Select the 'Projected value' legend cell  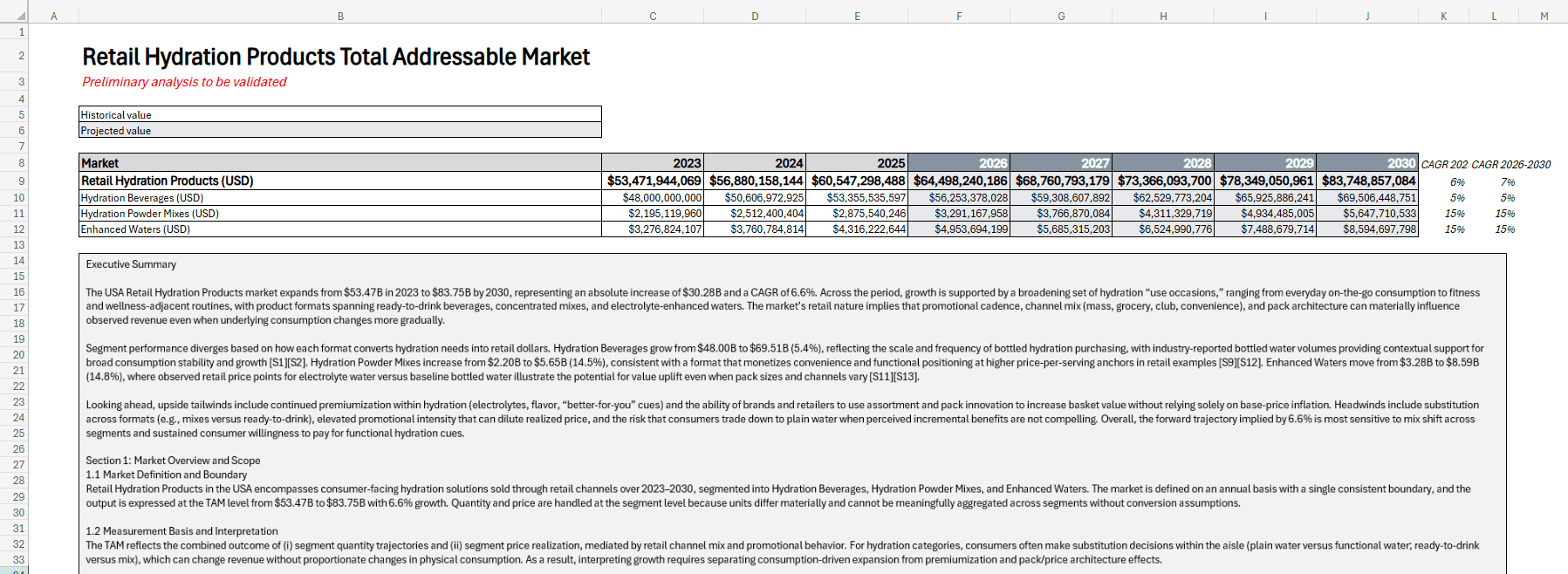click(x=340, y=130)
